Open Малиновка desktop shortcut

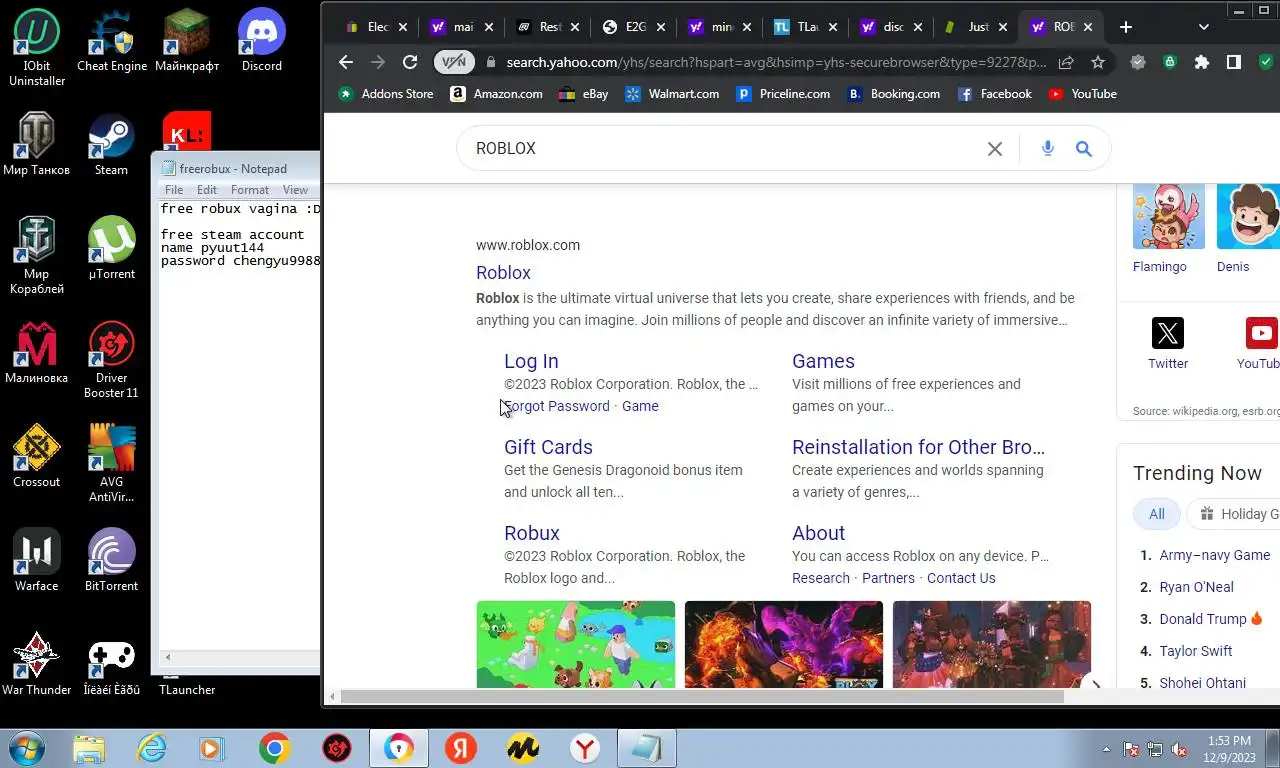[37, 353]
